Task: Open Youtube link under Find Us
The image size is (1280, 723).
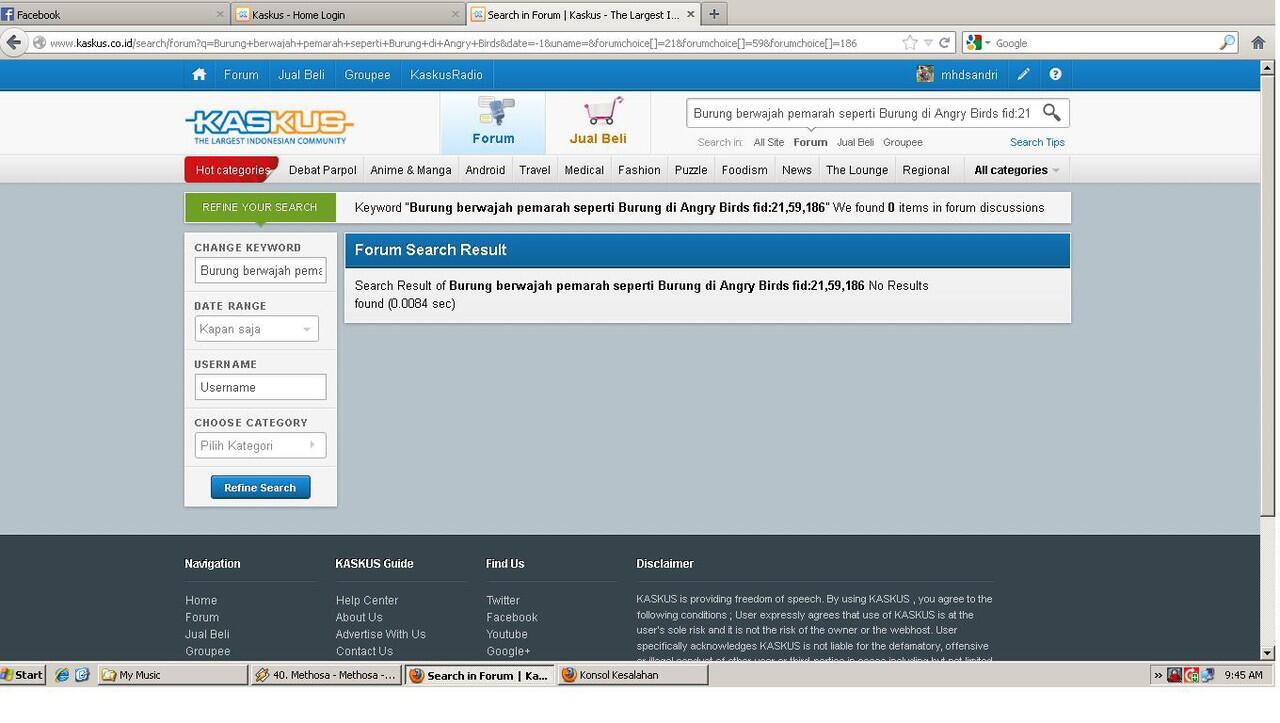Action: click(x=507, y=634)
